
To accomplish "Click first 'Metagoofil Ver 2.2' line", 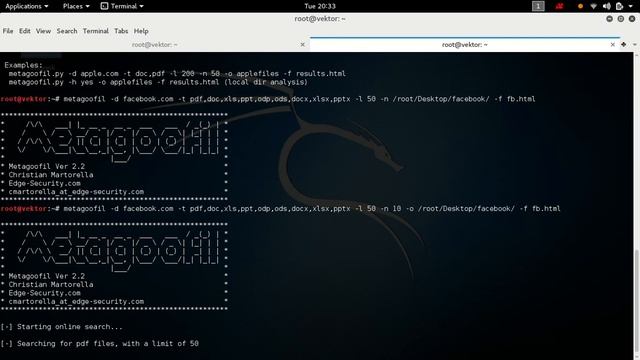I will [x=47, y=167].
